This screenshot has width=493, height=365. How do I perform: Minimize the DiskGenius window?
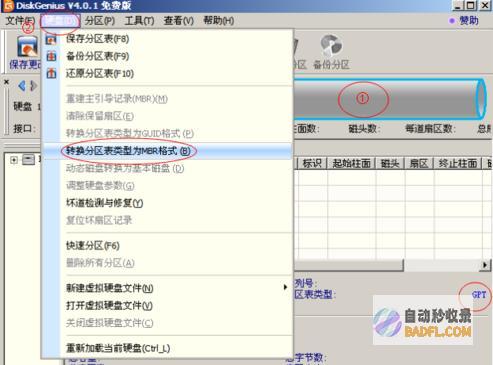point(458,5)
